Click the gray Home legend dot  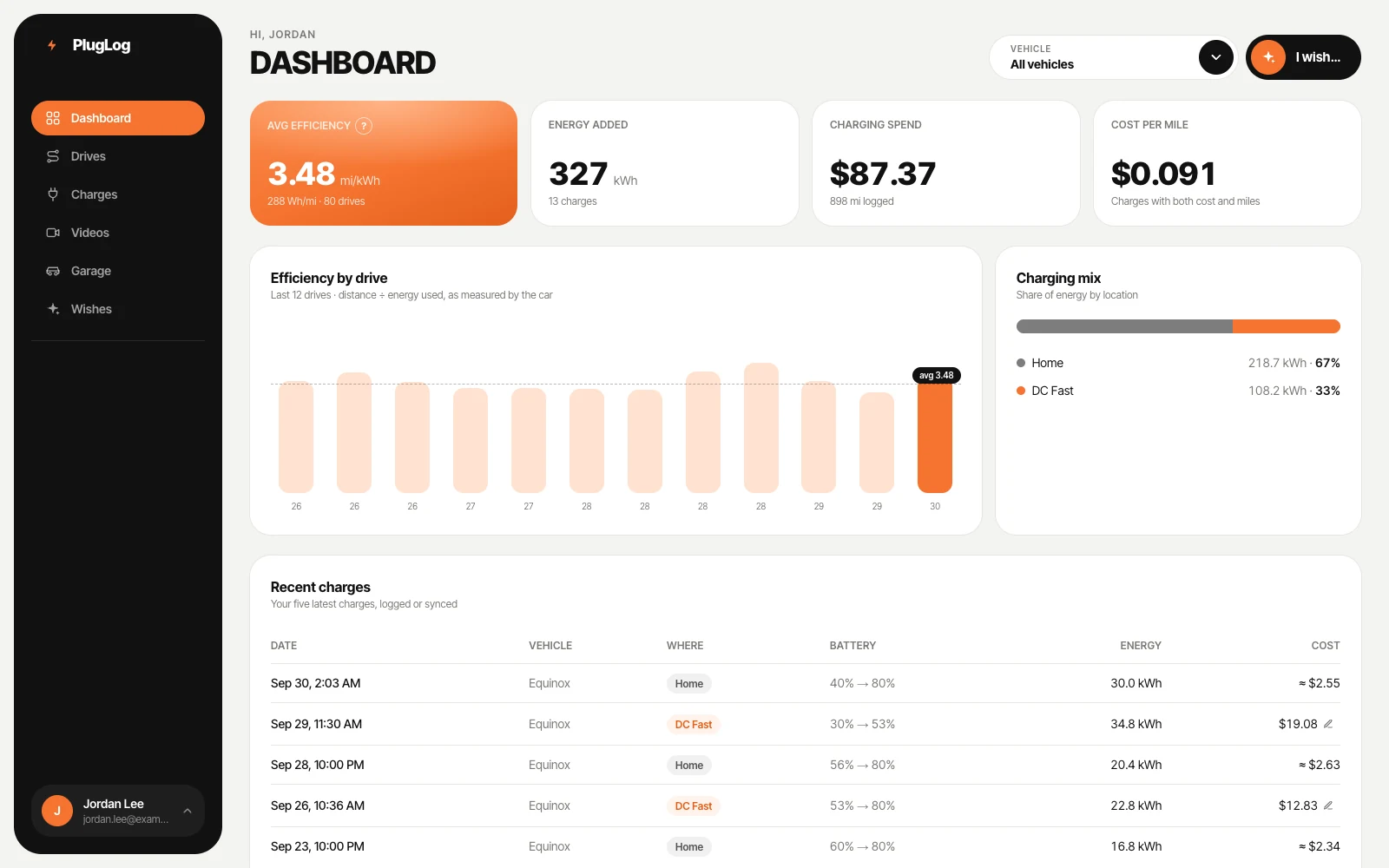click(x=1021, y=363)
